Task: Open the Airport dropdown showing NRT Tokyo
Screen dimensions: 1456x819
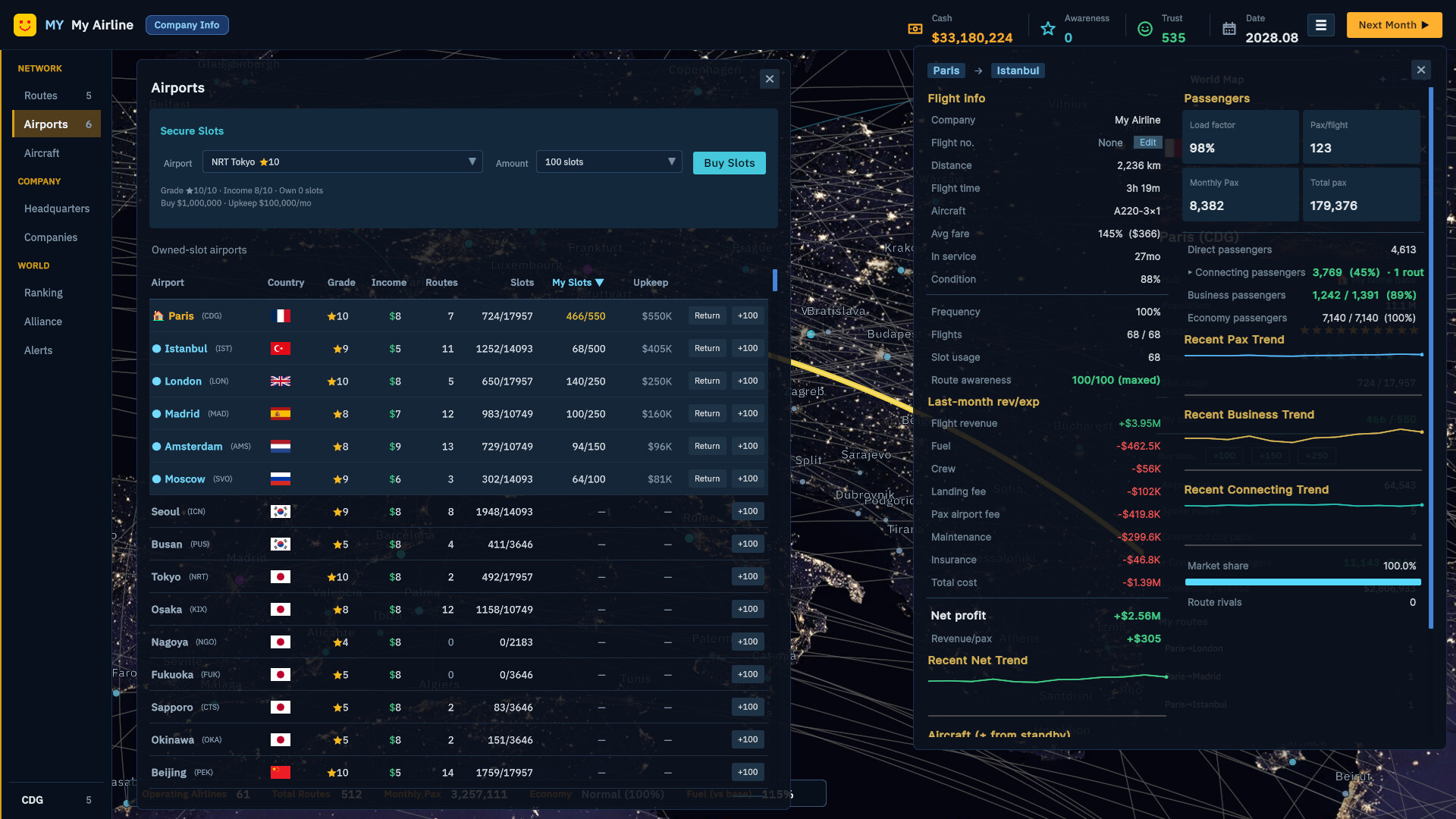Action: 343,162
